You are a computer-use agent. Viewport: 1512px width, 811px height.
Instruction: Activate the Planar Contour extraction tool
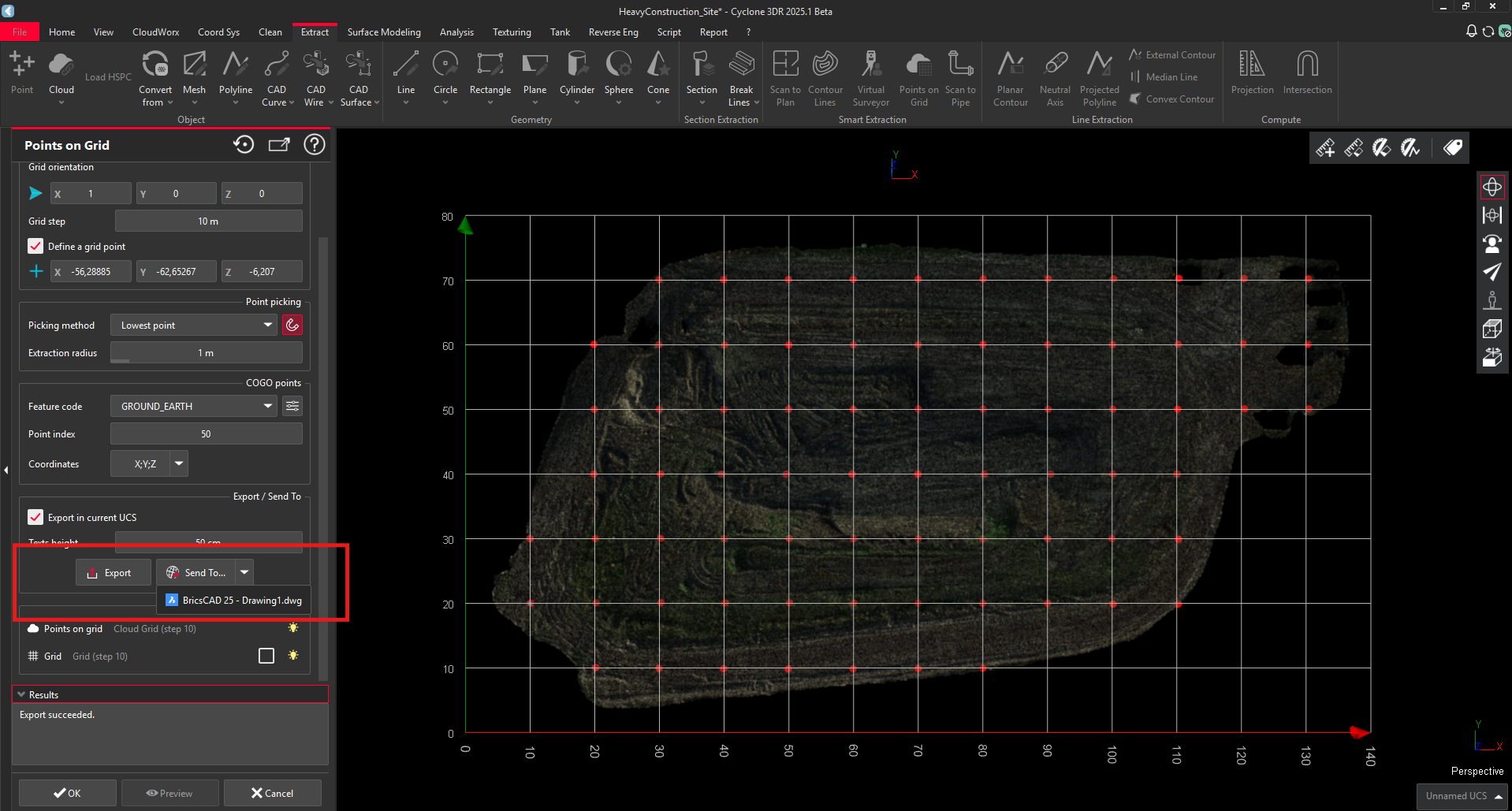(1010, 76)
